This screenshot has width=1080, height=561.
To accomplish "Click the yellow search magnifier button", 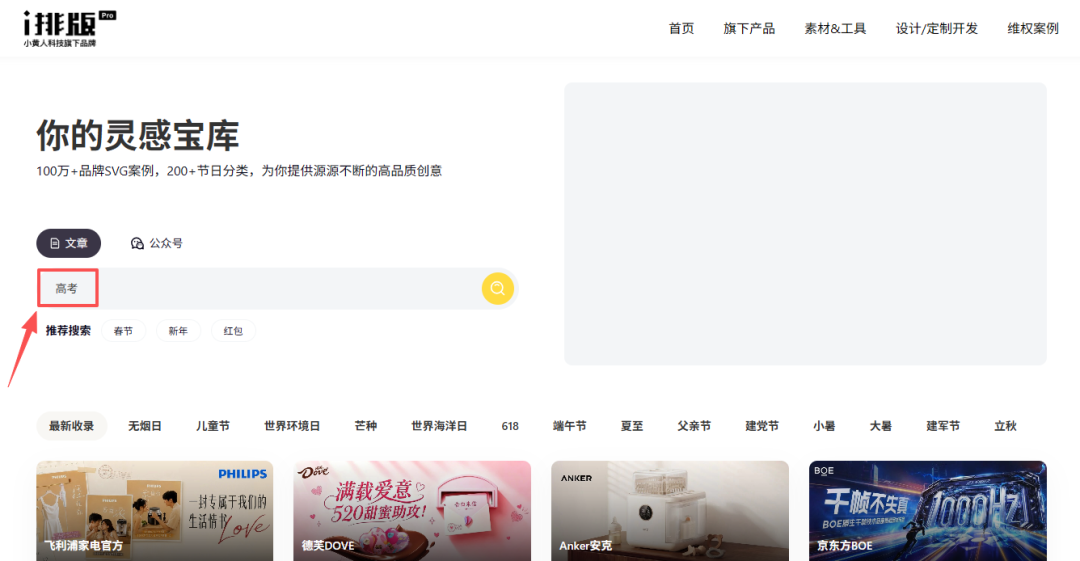I will tap(498, 288).
